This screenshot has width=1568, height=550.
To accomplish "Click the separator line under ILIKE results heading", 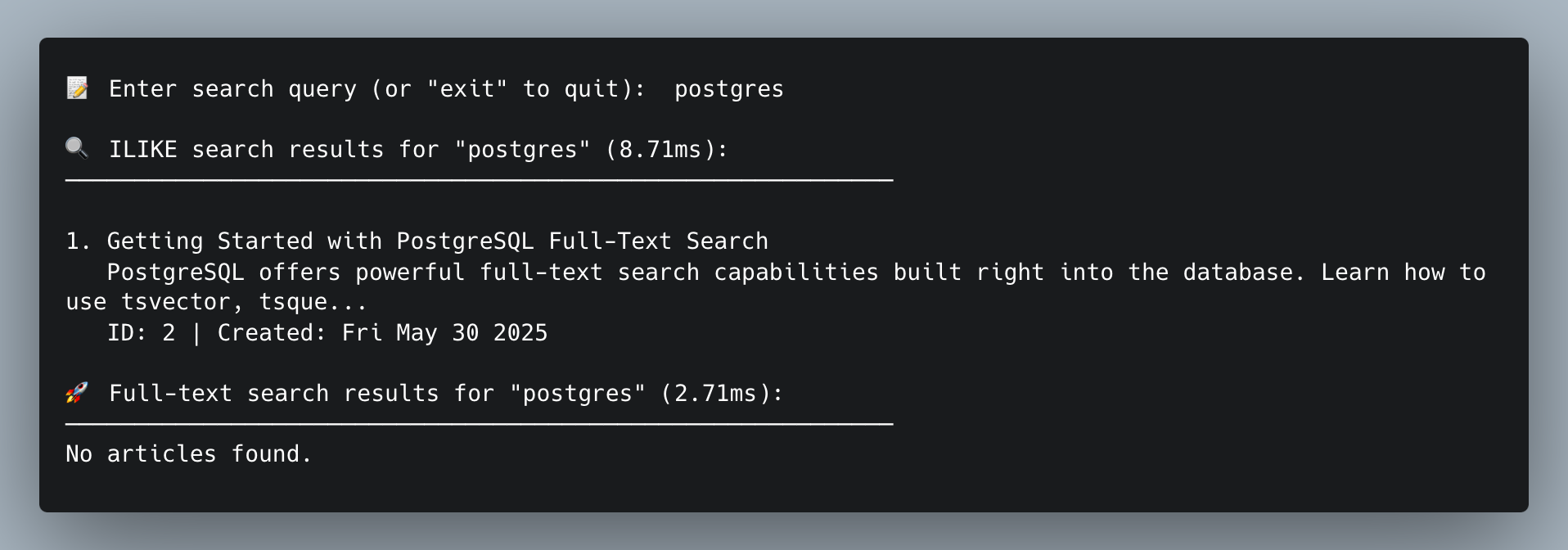I will (479, 179).
